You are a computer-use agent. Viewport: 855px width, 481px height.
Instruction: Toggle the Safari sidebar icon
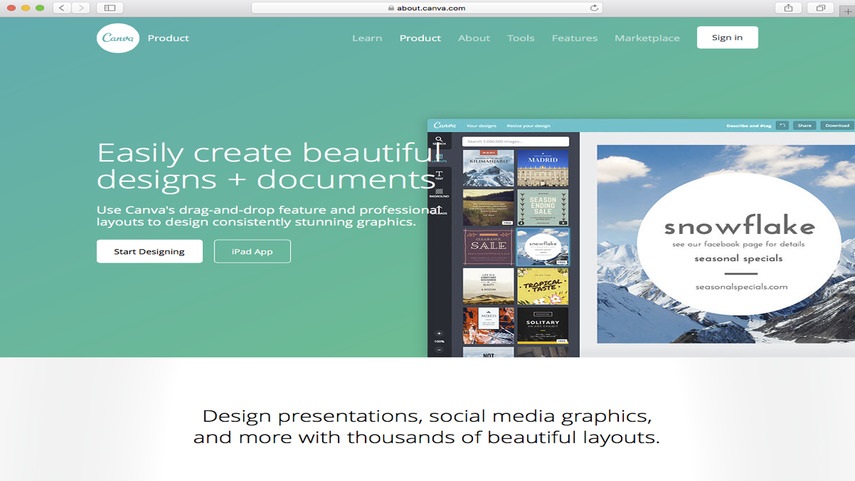(x=110, y=8)
